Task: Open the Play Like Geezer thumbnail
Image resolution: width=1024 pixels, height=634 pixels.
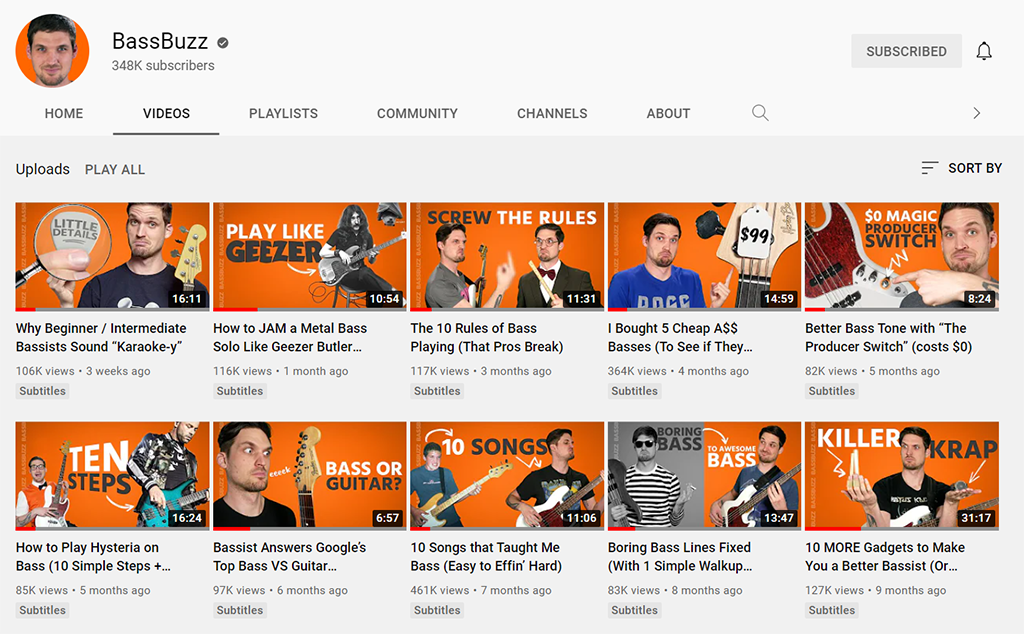Action: click(x=310, y=255)
